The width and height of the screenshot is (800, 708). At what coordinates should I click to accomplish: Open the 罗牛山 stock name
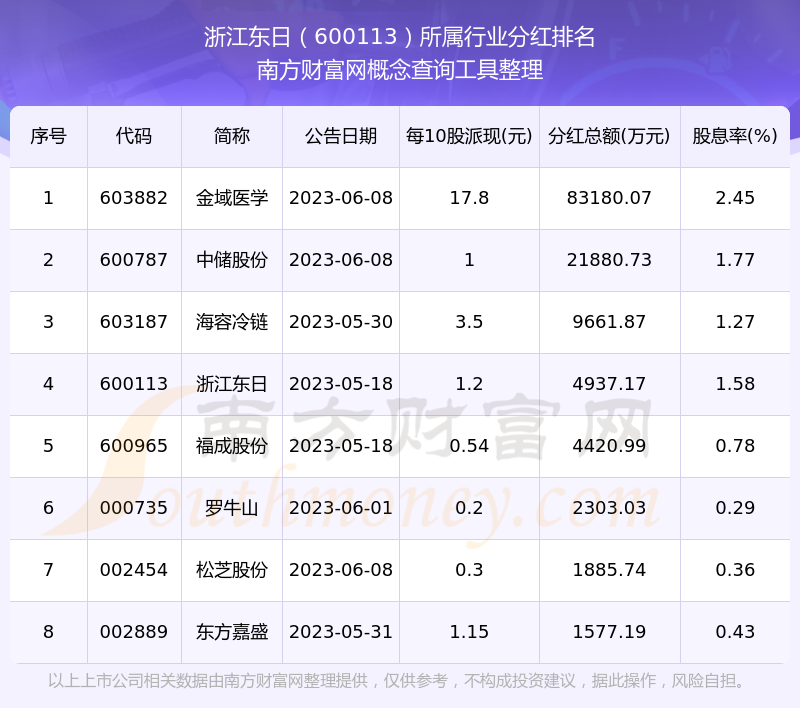tap(232, 508)
